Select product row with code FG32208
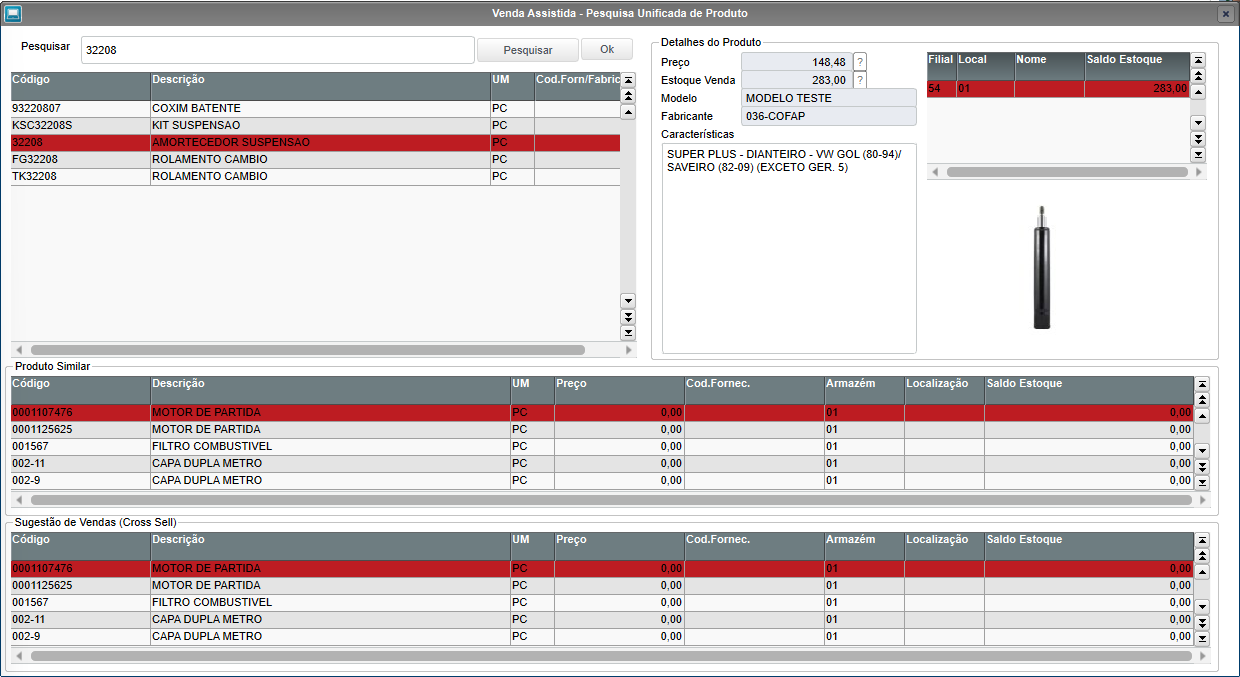The width and height of the screenshot is (1240, 677). point(315,159)
